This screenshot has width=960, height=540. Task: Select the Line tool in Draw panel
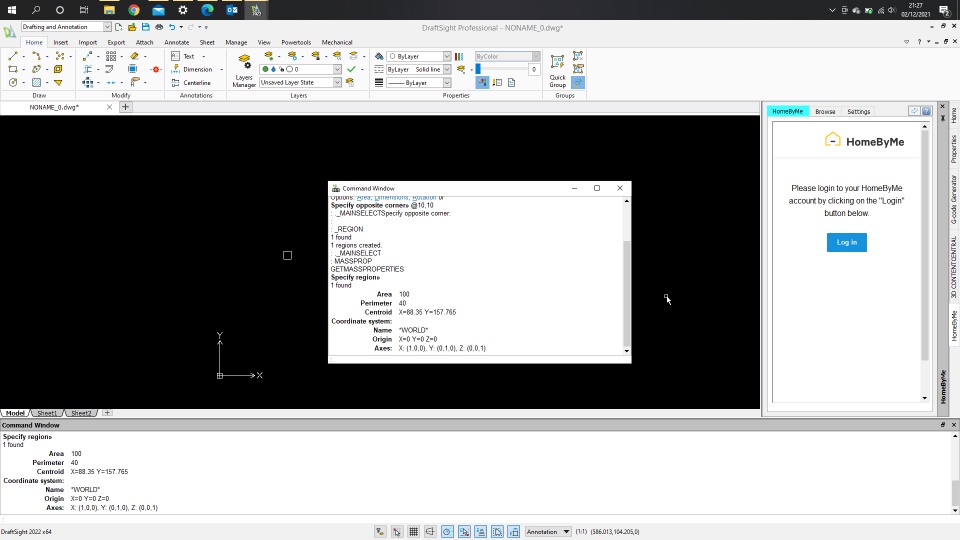13,56
